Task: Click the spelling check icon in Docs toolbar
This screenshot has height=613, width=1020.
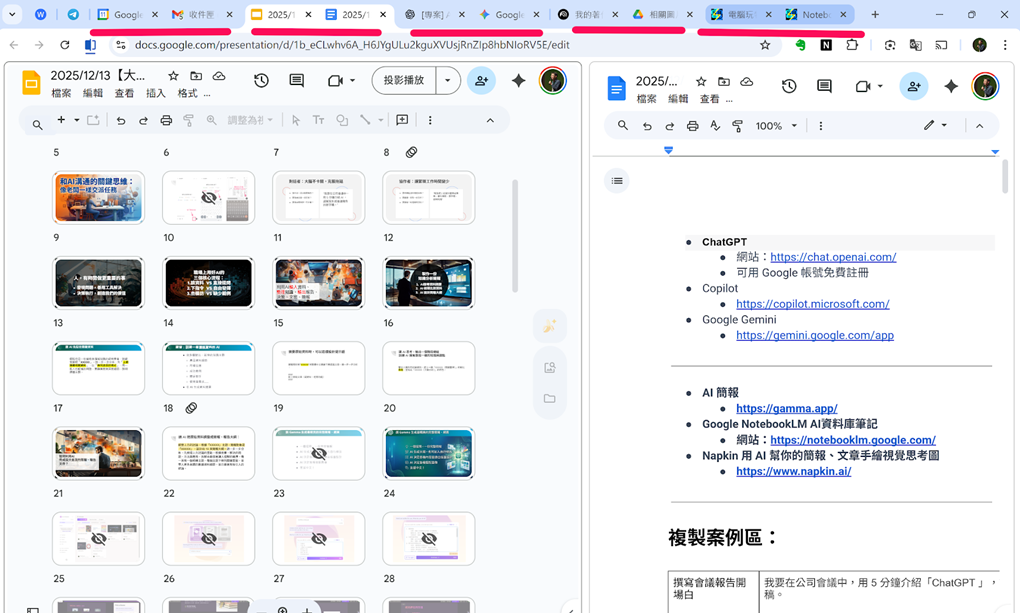Action: (x=715, y=126)
